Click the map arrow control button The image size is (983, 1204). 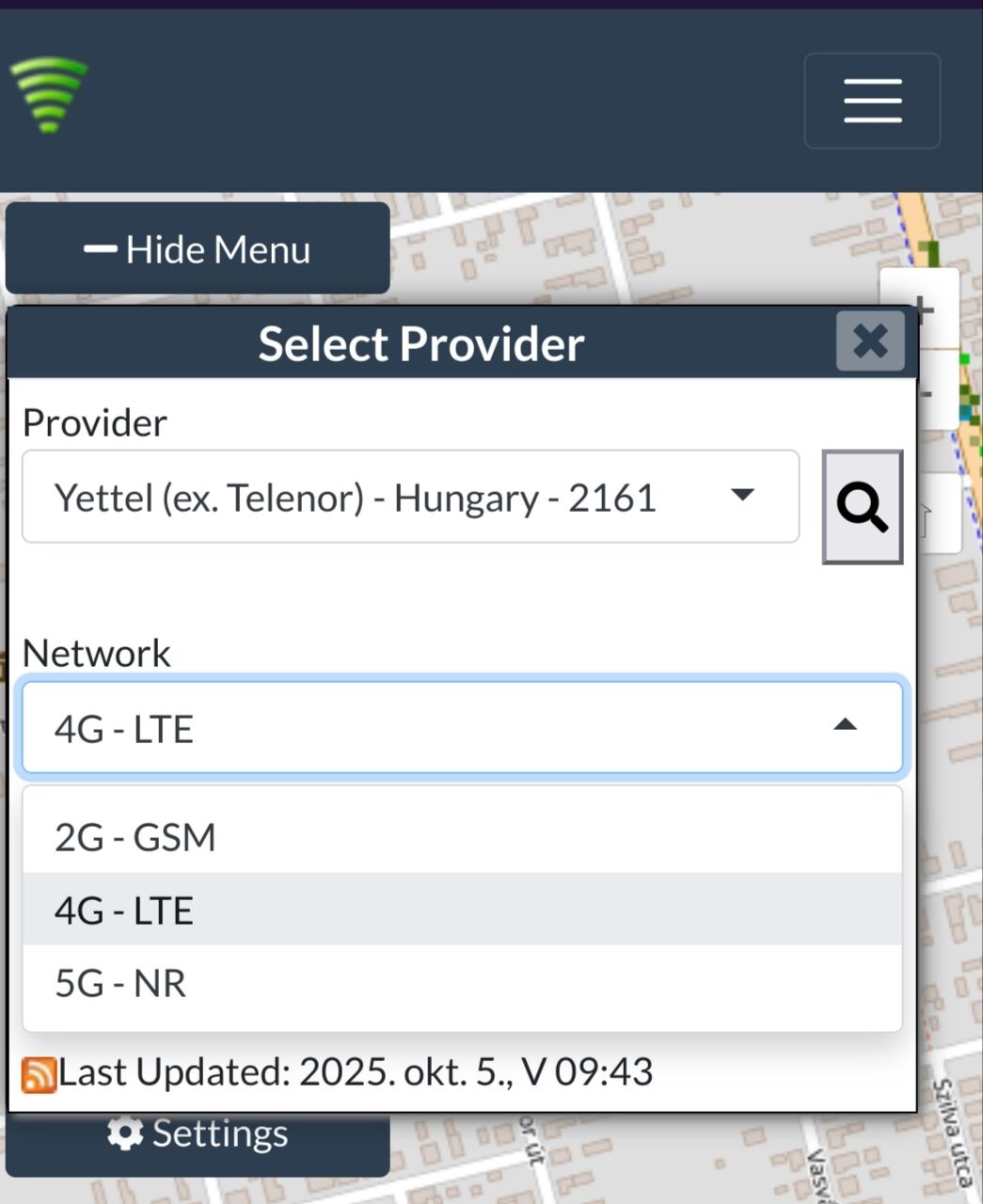pos(927,515)
